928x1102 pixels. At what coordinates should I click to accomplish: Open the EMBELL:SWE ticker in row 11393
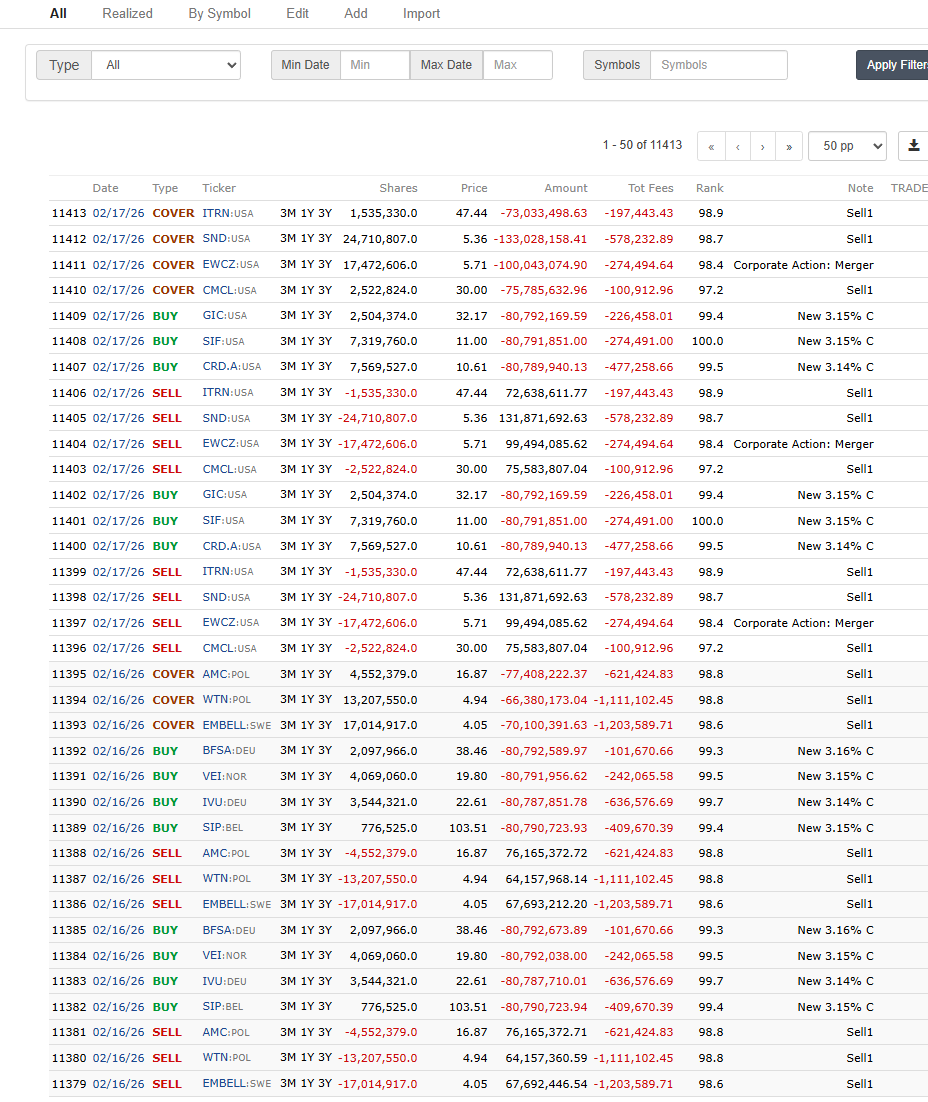click(236, 725)
